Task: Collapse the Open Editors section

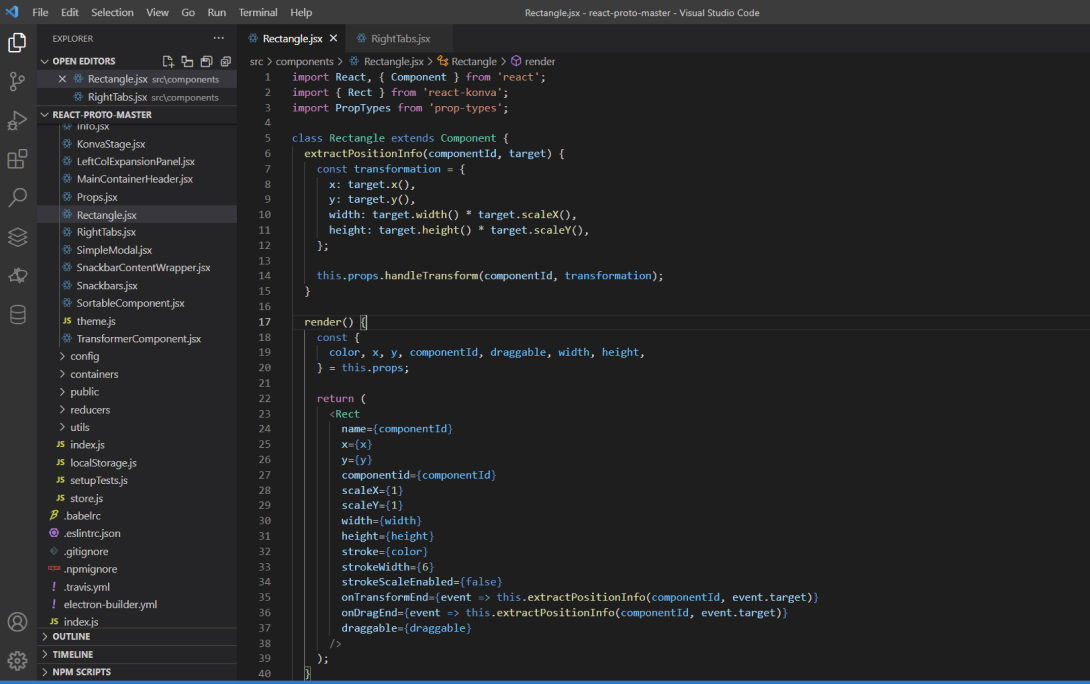Action: pos(84,61)
